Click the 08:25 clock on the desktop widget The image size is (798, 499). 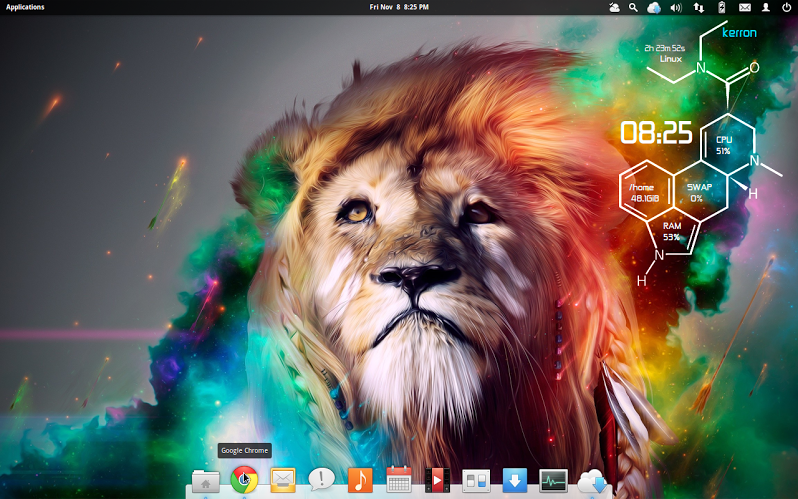click(x=656, y=132)
